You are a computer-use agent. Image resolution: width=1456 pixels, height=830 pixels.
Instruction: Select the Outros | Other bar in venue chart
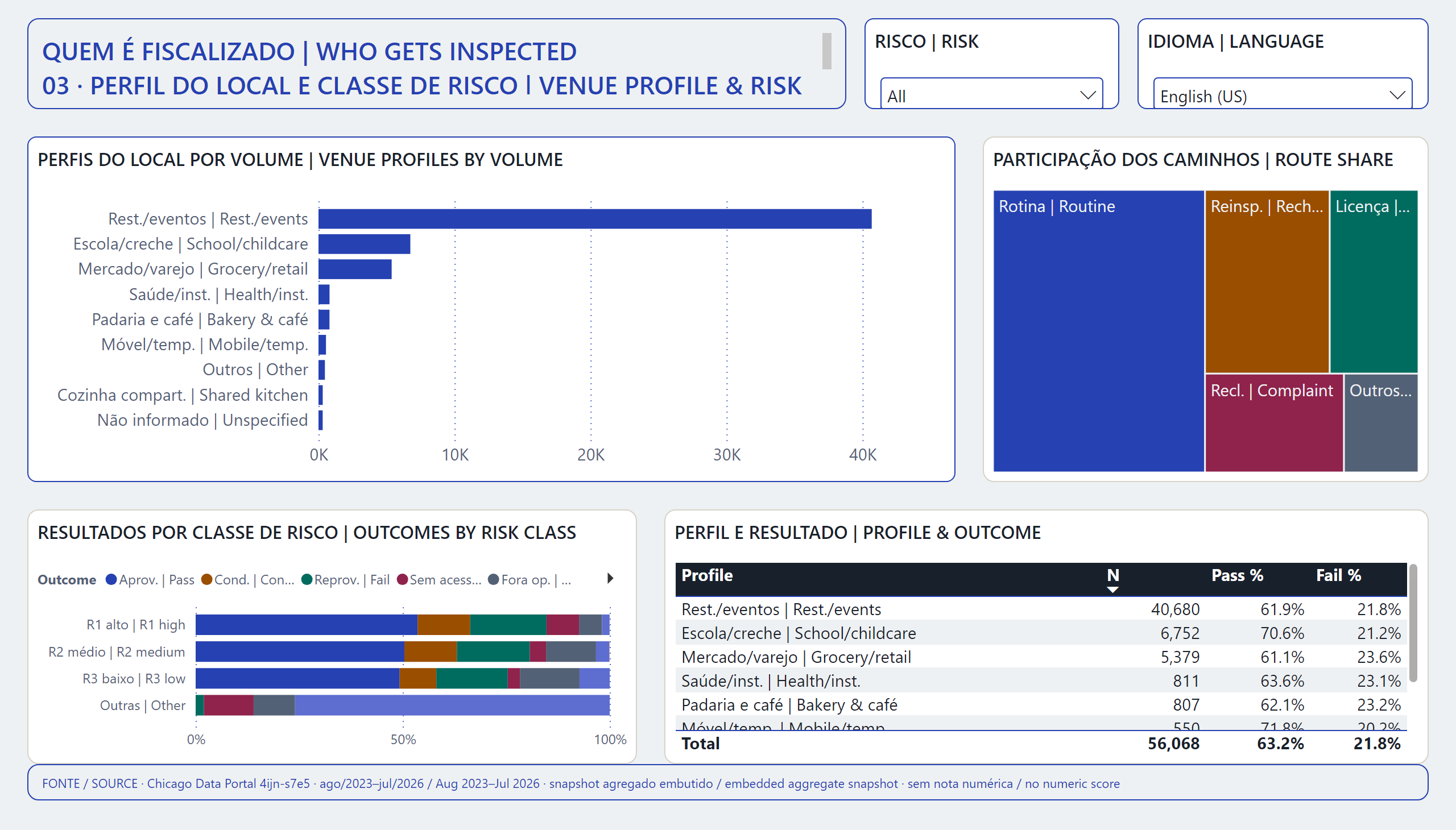pyautogui.click(x=322, y=370)
